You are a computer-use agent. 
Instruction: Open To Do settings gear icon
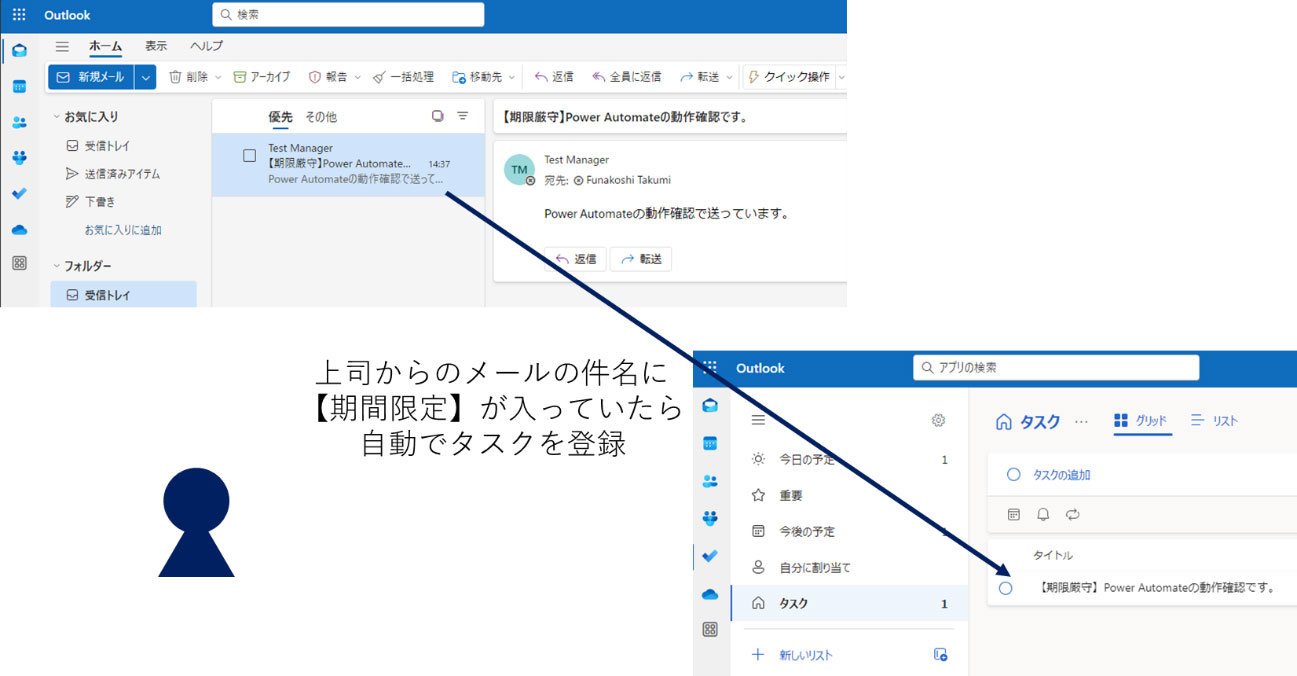[x=938, y=420]
